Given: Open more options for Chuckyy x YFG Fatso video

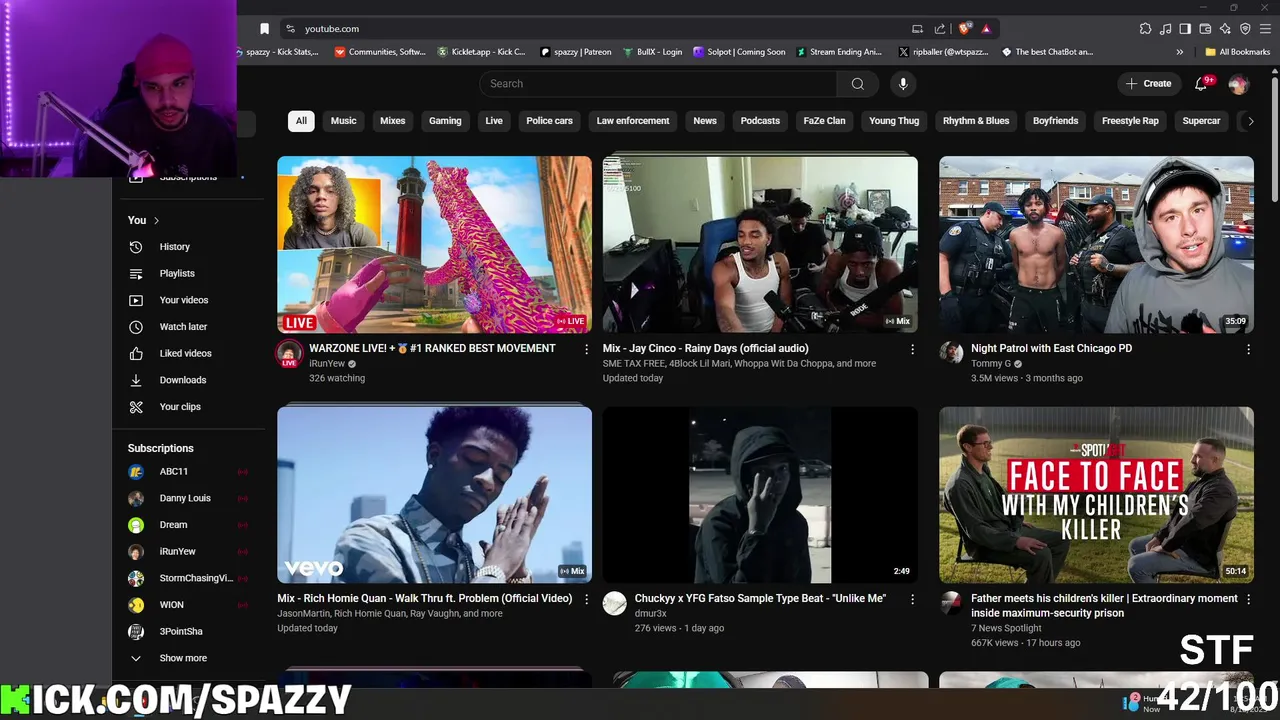Looking at the screenshot, I should tap(912, 599).
